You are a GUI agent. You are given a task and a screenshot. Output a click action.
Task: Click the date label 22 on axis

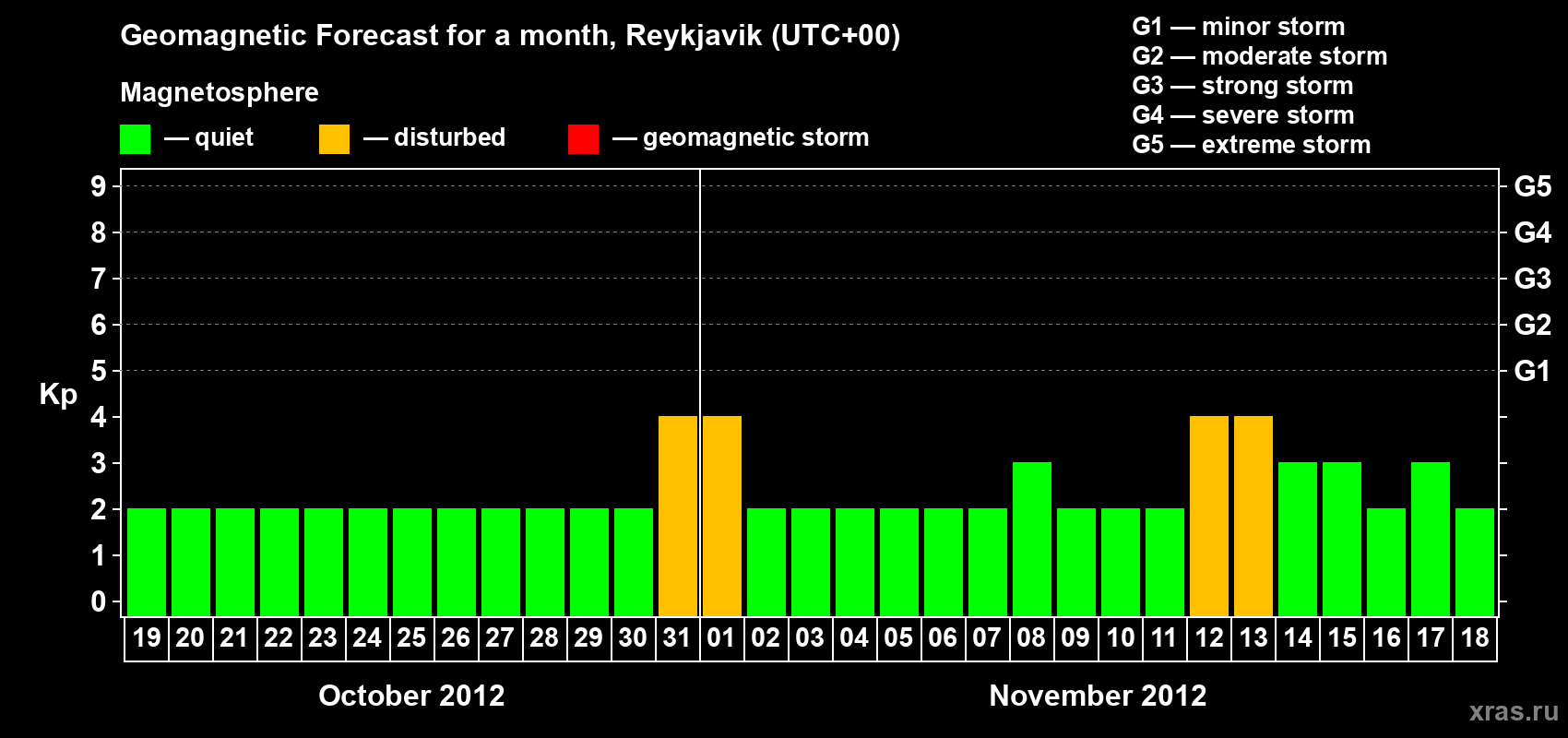point(279,637)
